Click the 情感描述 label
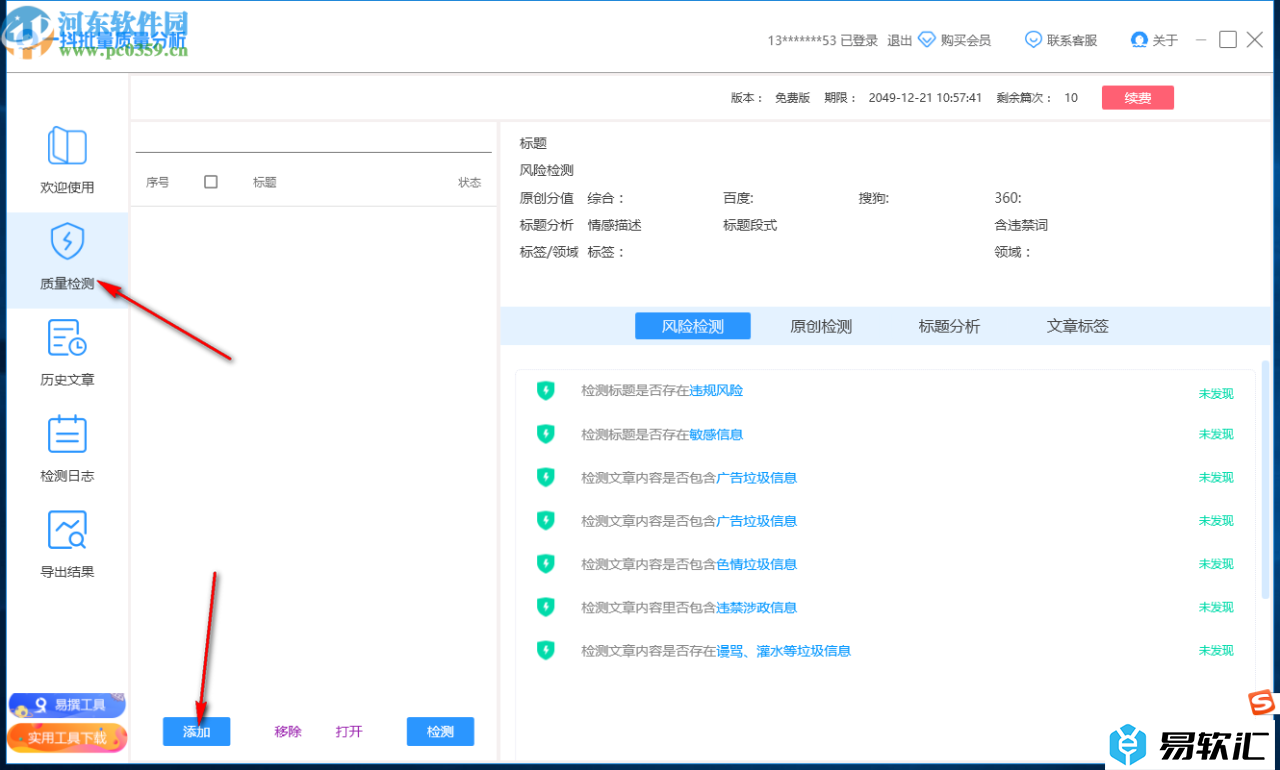The image size is (1280, 770). [615, 225]
